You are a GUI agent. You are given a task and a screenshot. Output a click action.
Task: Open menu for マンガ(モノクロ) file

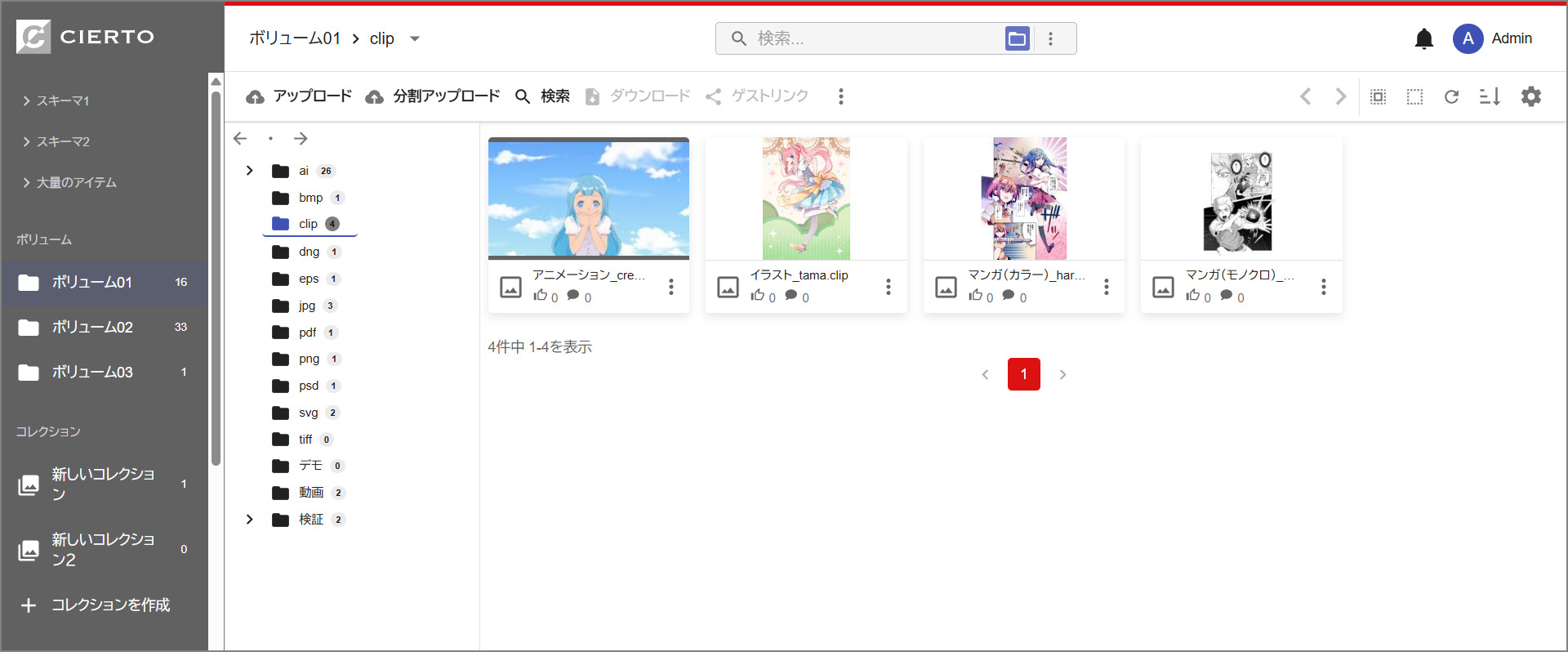click(1323, 287)
